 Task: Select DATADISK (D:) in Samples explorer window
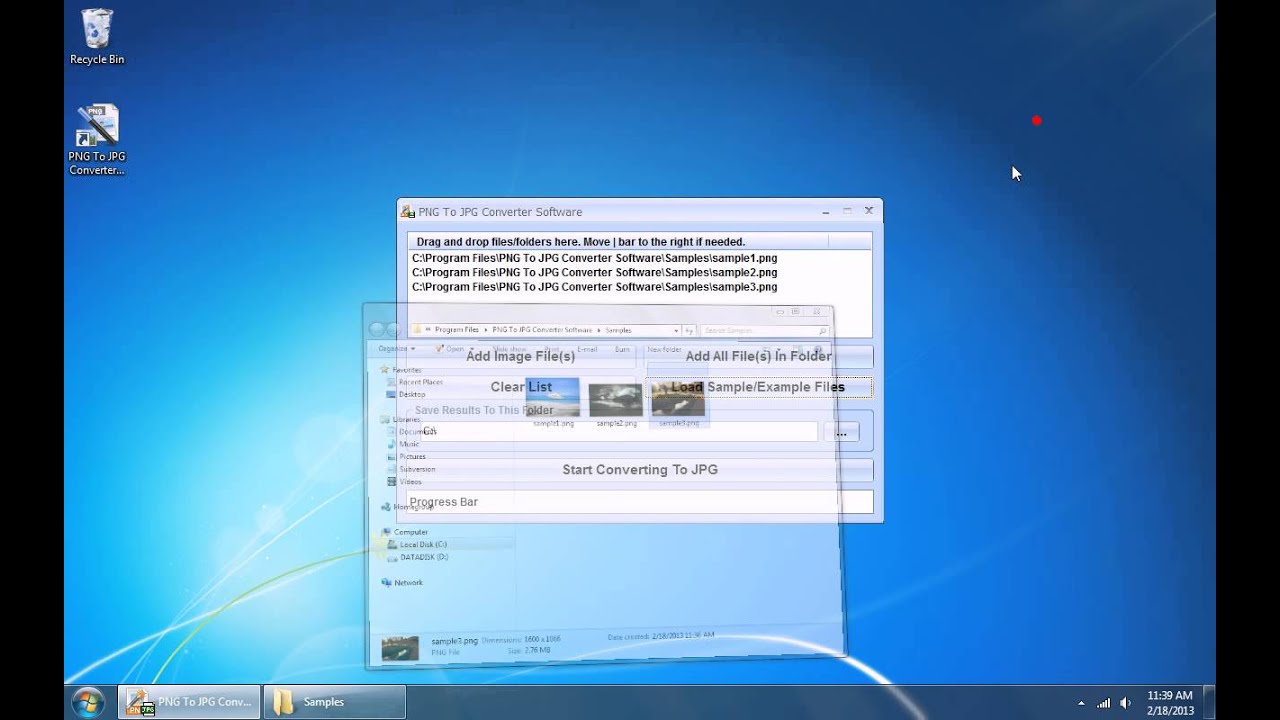coord(423,557)
